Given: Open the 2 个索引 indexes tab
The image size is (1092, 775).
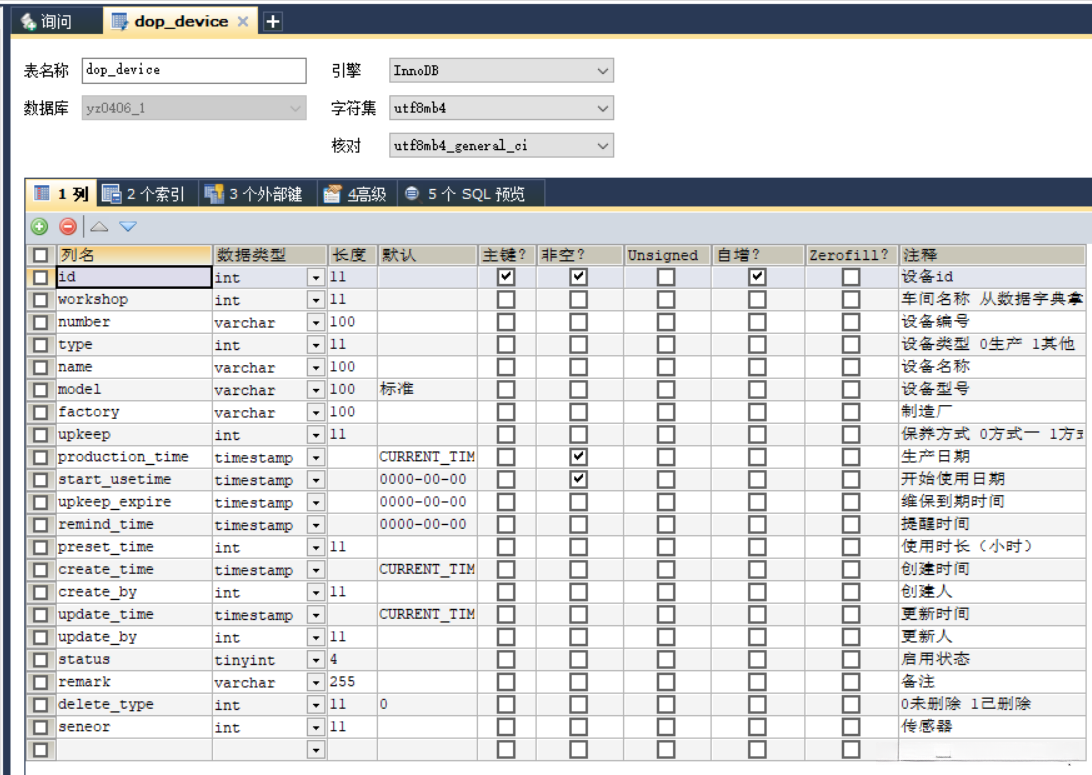Looking at the screenshot, I should pyautogui.click(x=145, y=194).
